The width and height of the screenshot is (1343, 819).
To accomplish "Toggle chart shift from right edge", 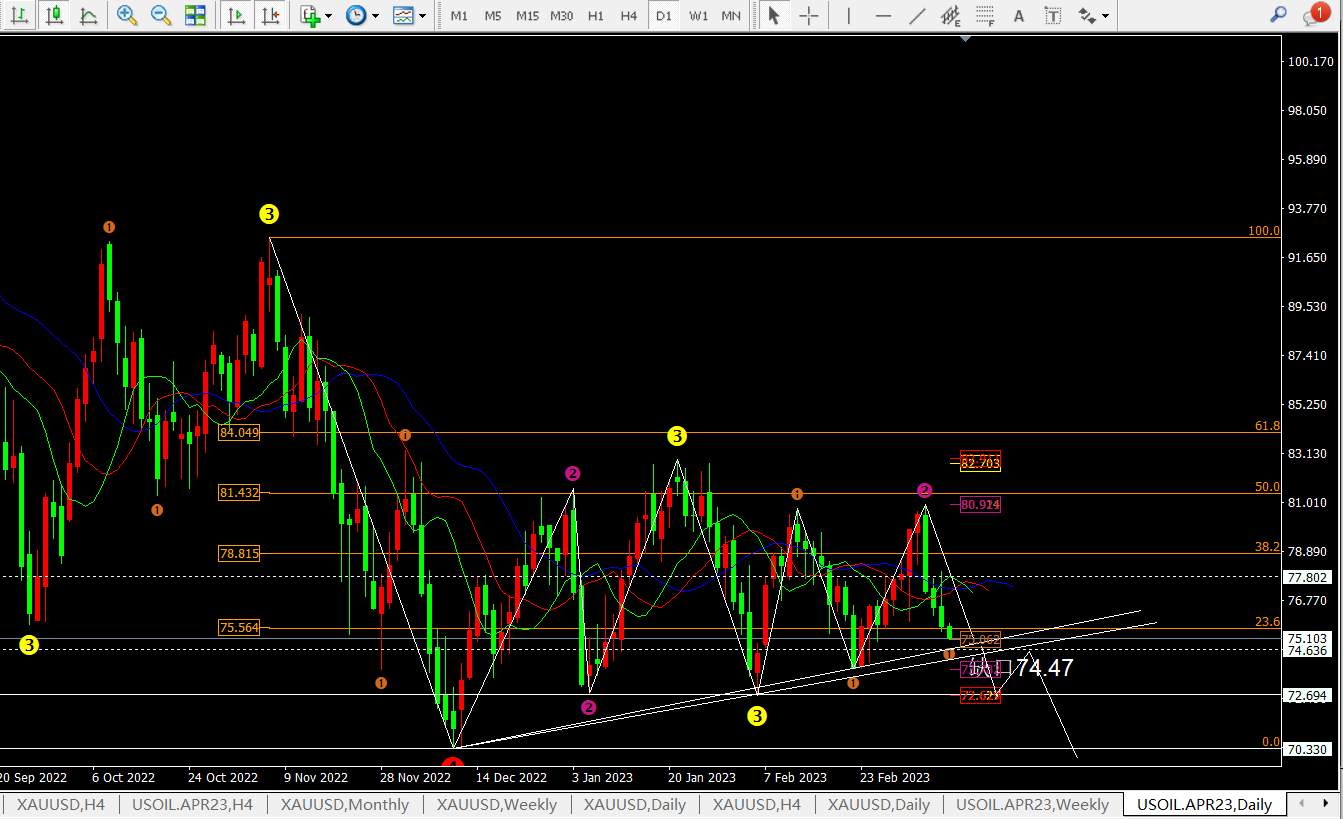I will (269, 15).
